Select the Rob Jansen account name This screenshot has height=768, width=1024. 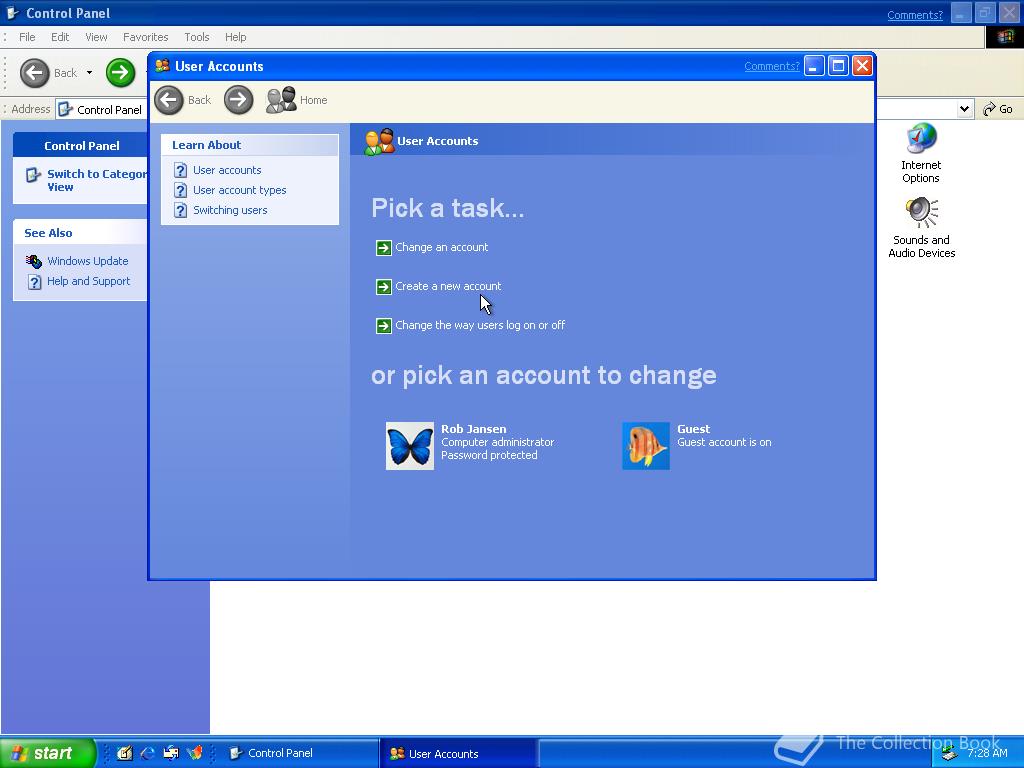point(473,429)
